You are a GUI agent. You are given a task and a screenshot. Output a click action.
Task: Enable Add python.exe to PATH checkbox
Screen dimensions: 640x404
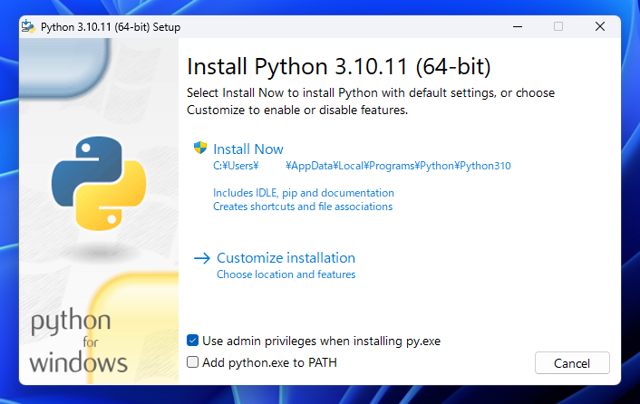[193, 362]
